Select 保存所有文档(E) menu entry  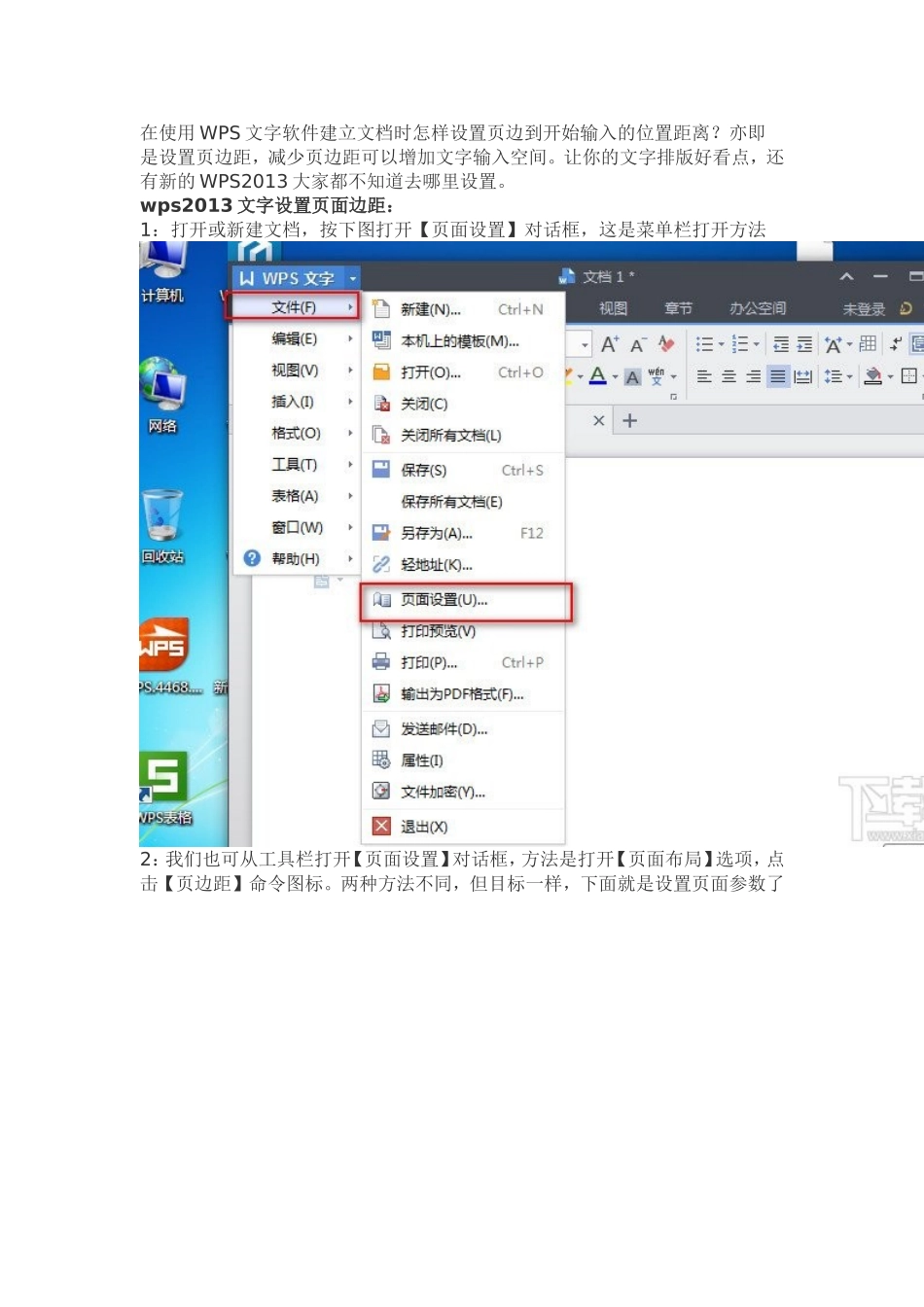[x=451, y=502]
